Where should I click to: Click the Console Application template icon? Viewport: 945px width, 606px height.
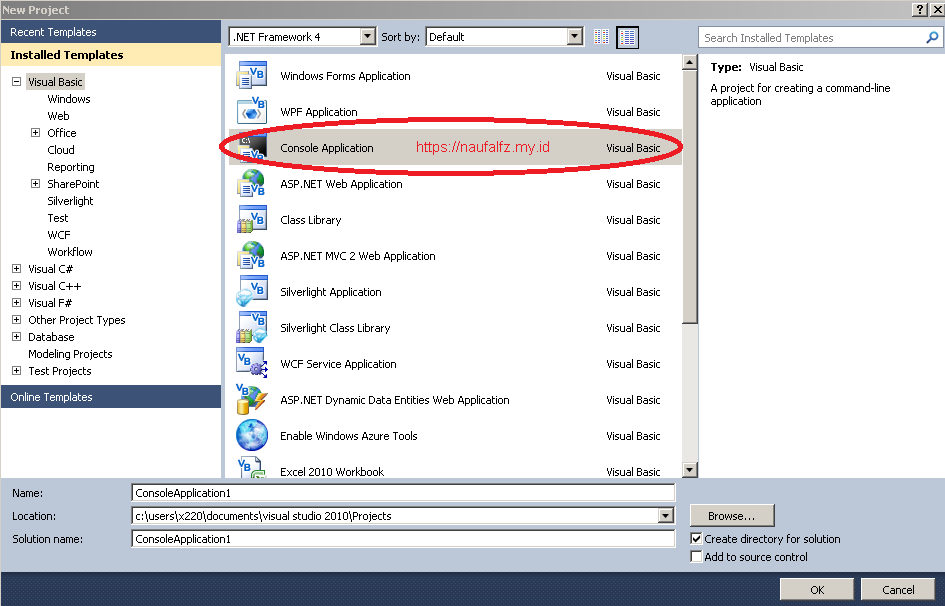pyautogui.click(x=252, y=148)
